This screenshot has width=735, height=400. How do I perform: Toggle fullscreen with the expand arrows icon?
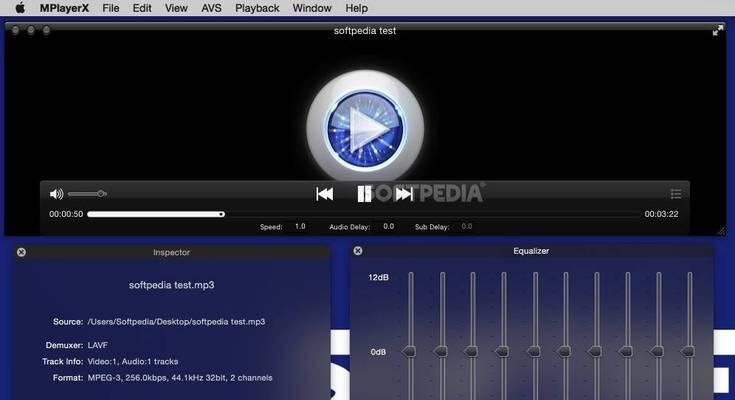click(x=718, y=31)
